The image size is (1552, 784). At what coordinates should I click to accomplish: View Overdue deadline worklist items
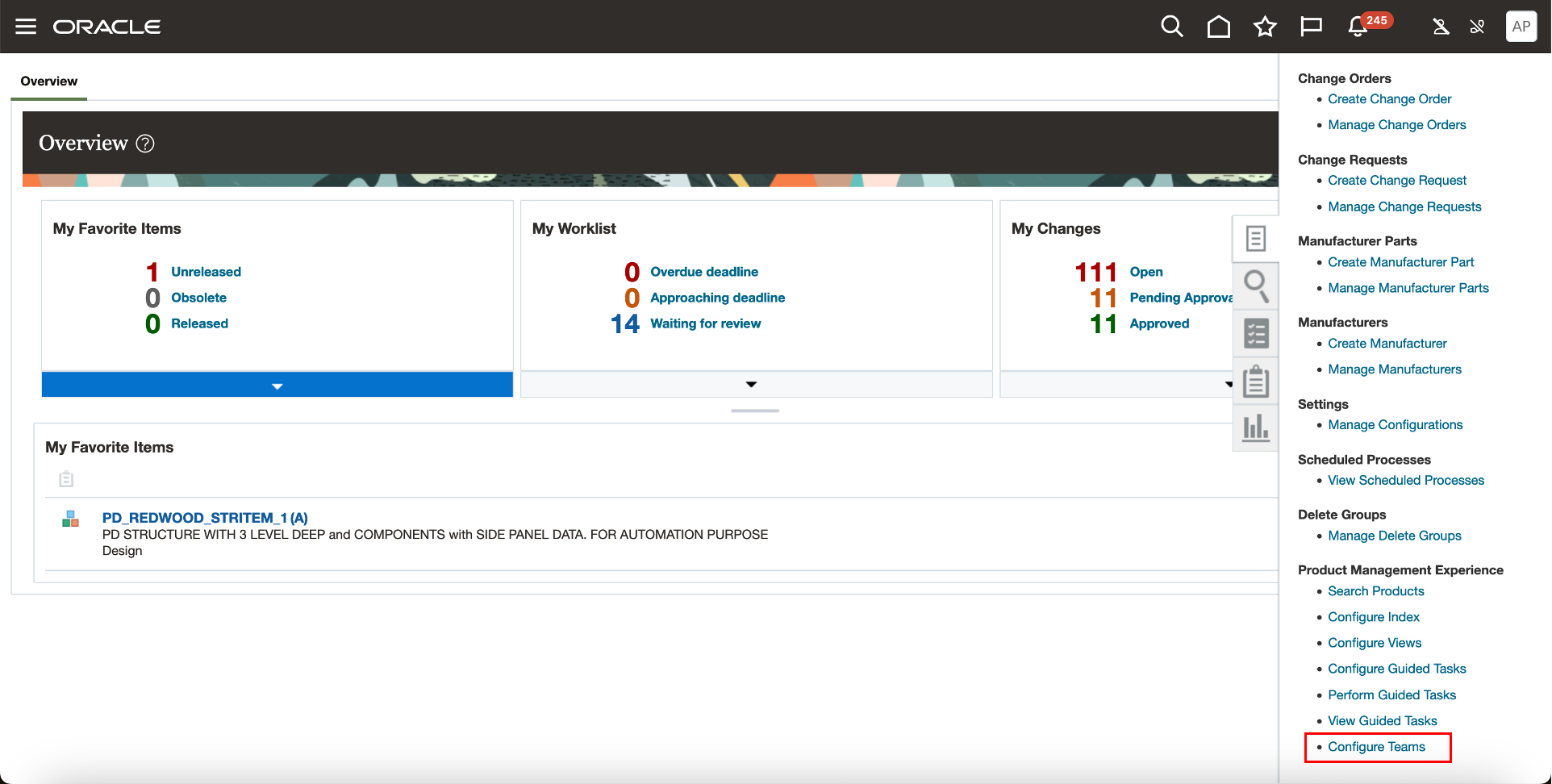point(704,272)
